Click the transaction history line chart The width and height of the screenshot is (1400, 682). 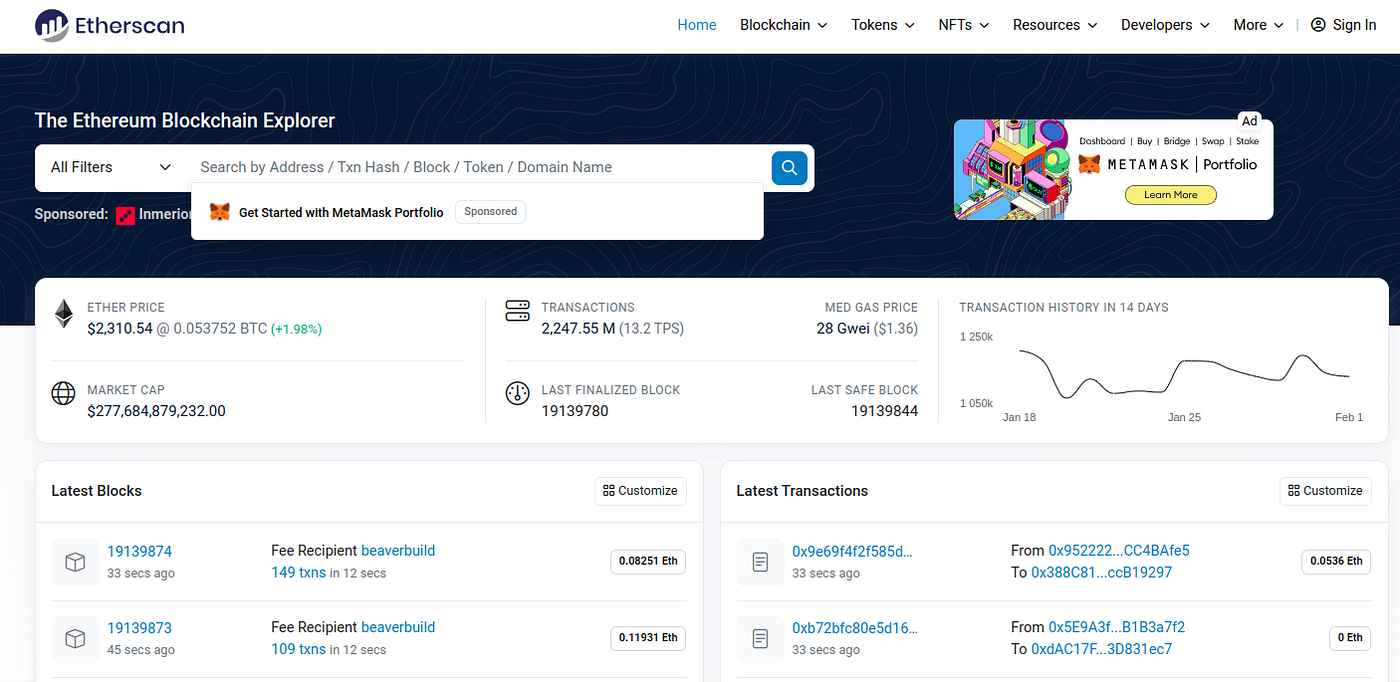point(1184,375)
